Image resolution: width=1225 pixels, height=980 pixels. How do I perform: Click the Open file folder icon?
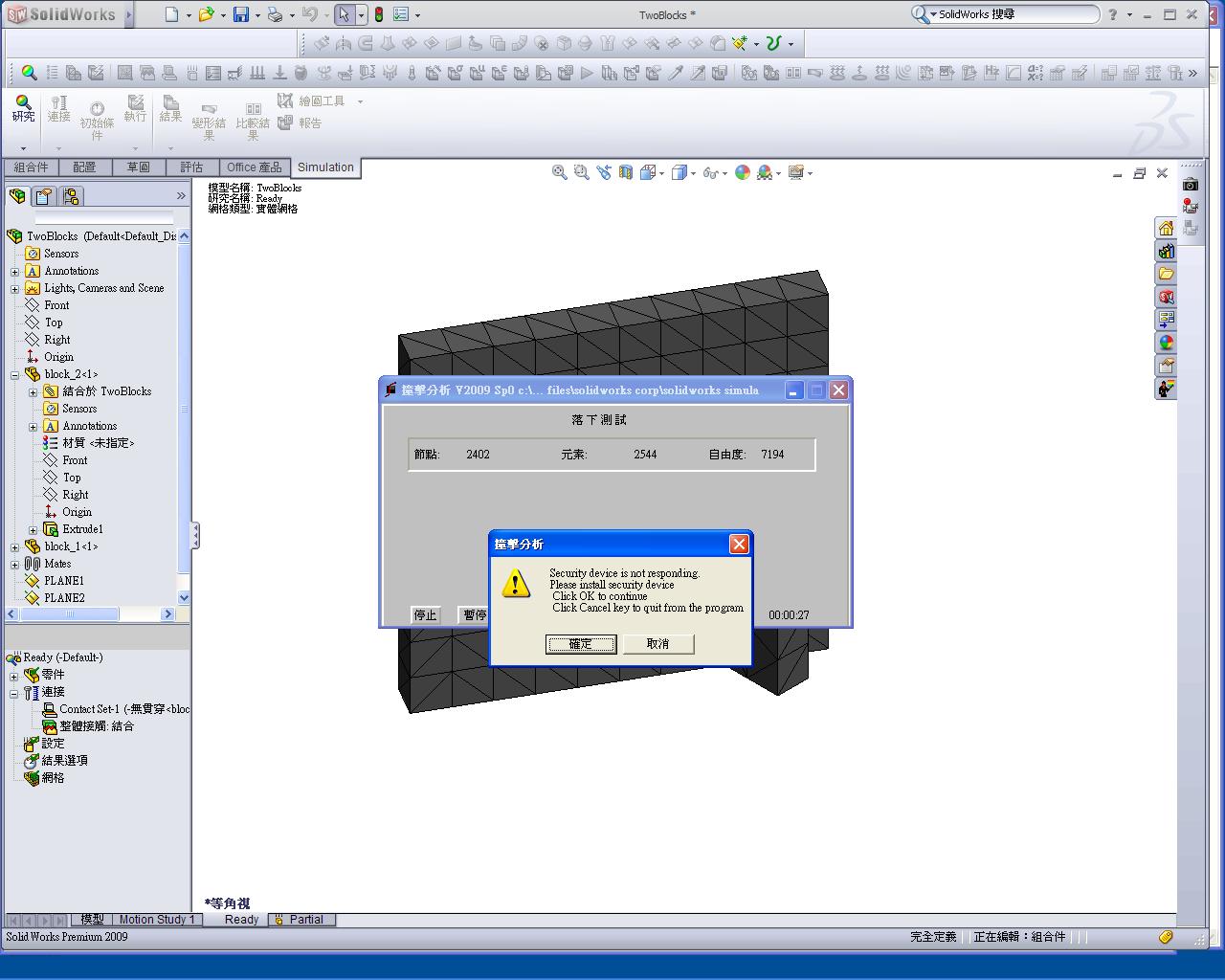pyautogui.click(x=206, y=14)
